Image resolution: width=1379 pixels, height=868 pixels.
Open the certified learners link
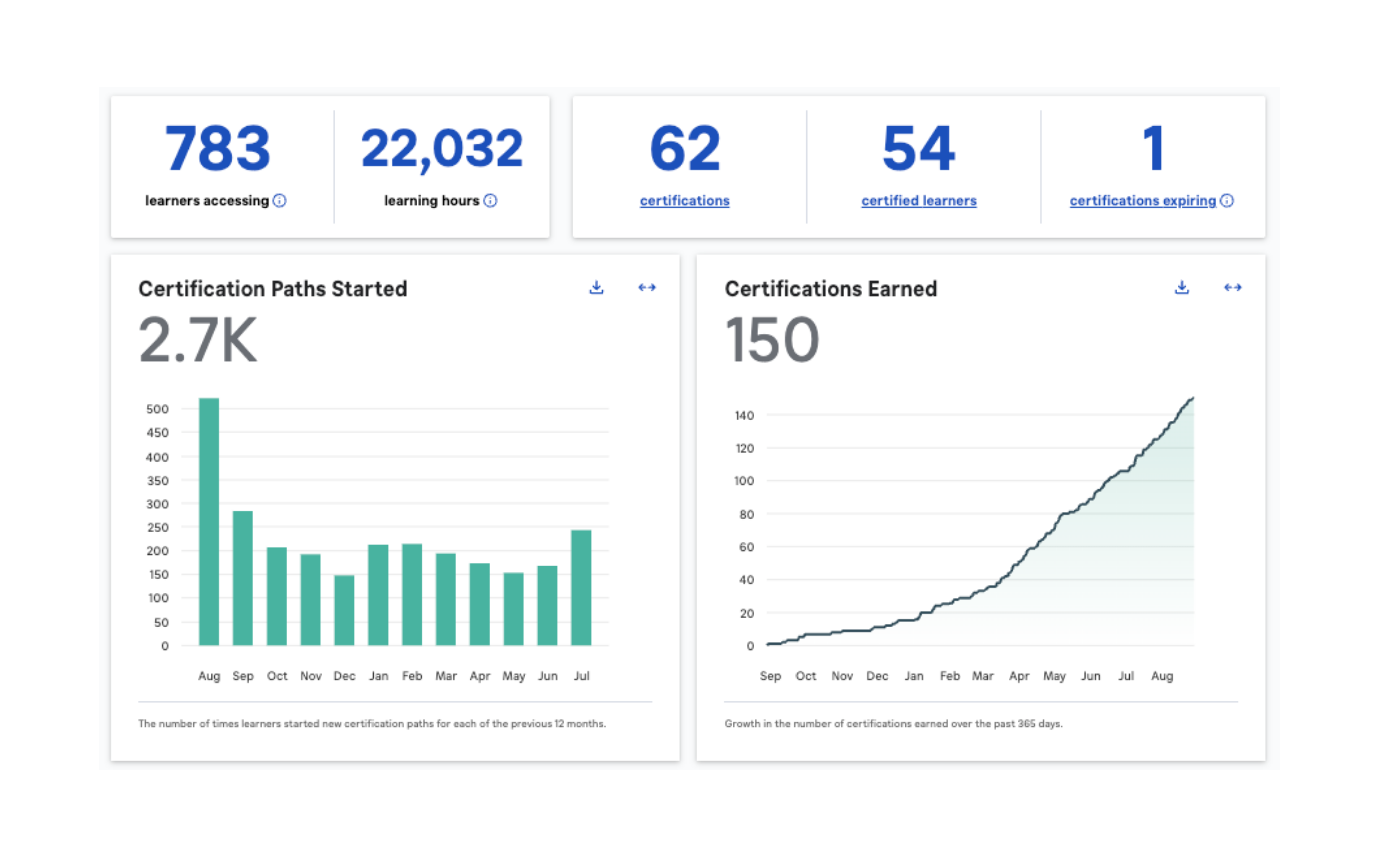pyautogui.click(x=919, y=201)
